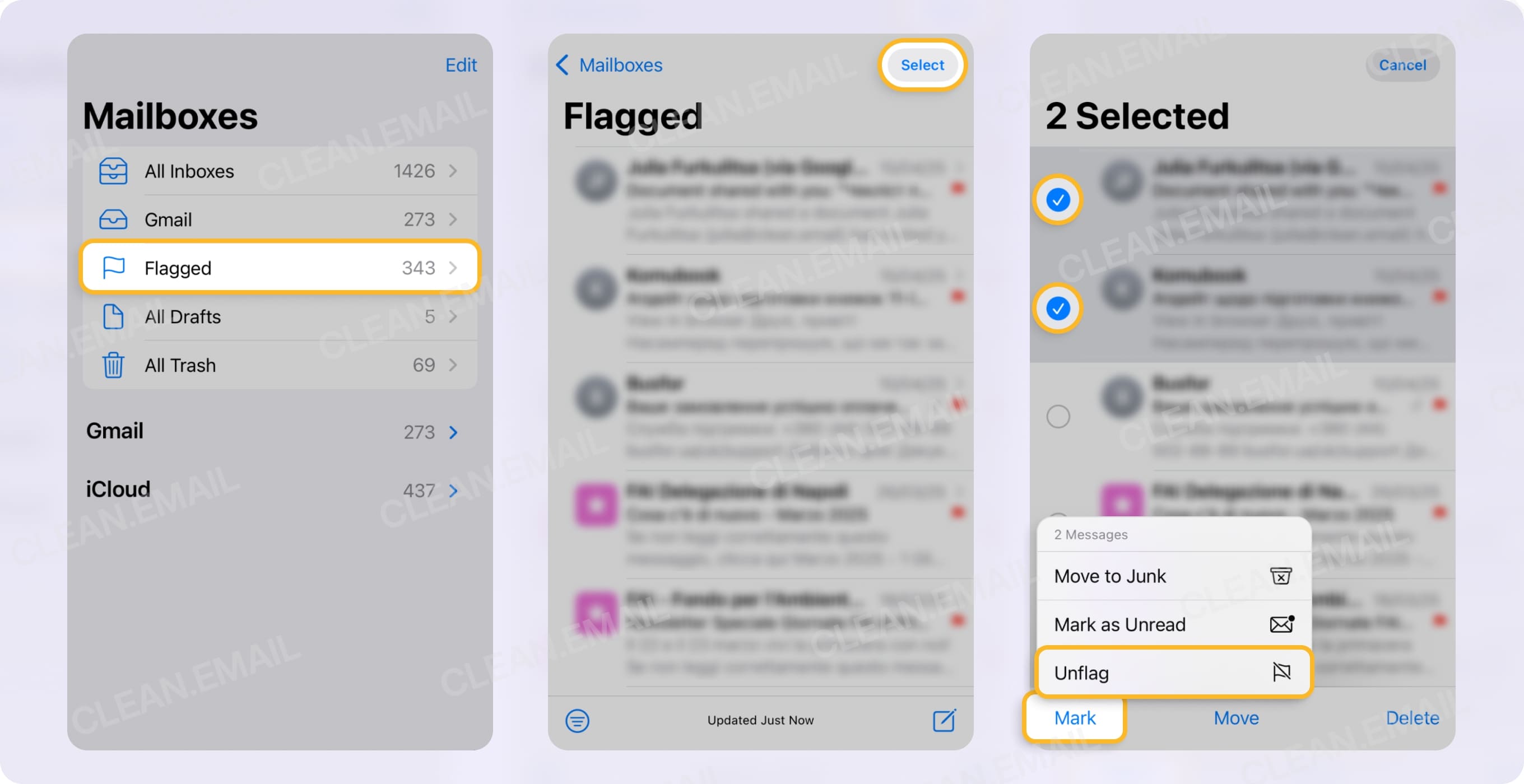Choose Move to Junk from the menu
1524x784 pixels.
[x=1110, y=576]
